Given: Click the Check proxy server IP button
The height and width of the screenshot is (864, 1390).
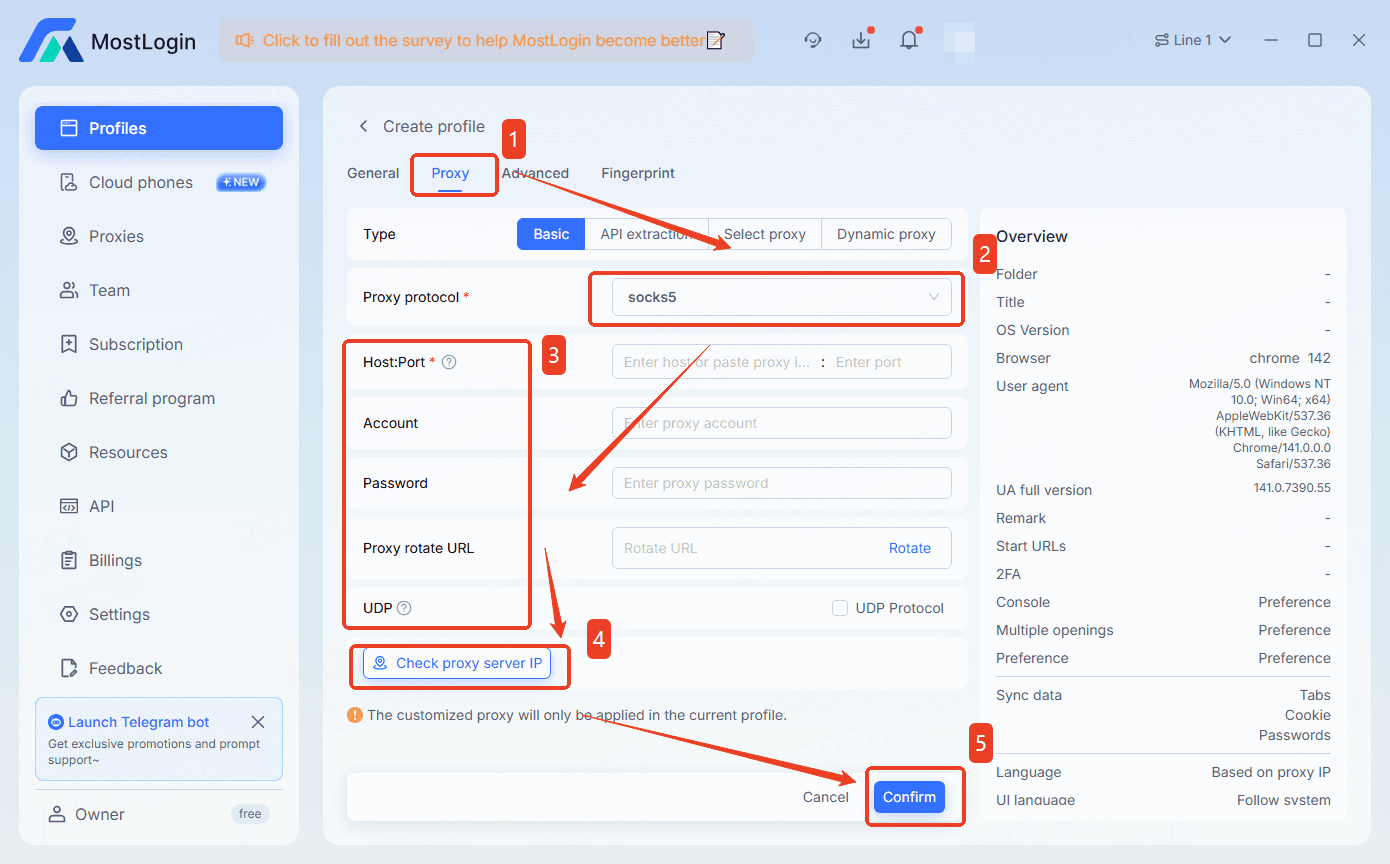Looking at the screenshot, I should [x=458, y=663].
